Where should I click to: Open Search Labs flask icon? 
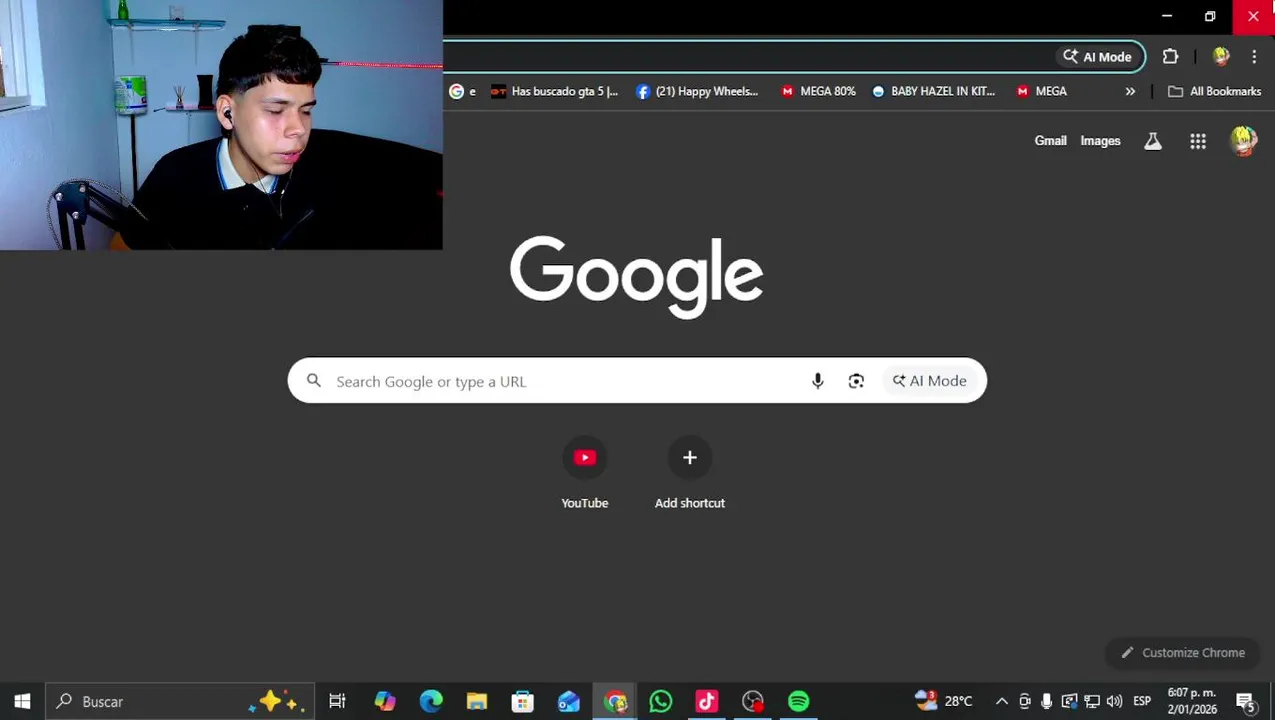[x=1153, y=141]
